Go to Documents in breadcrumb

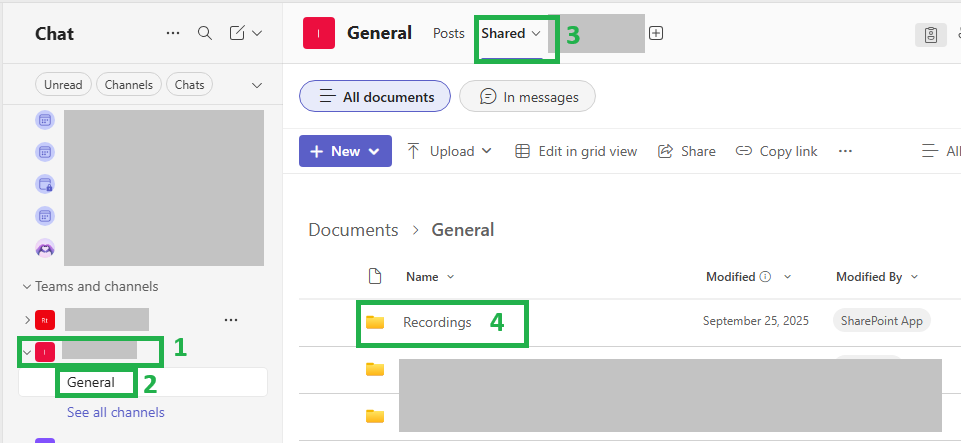[353, 230]
